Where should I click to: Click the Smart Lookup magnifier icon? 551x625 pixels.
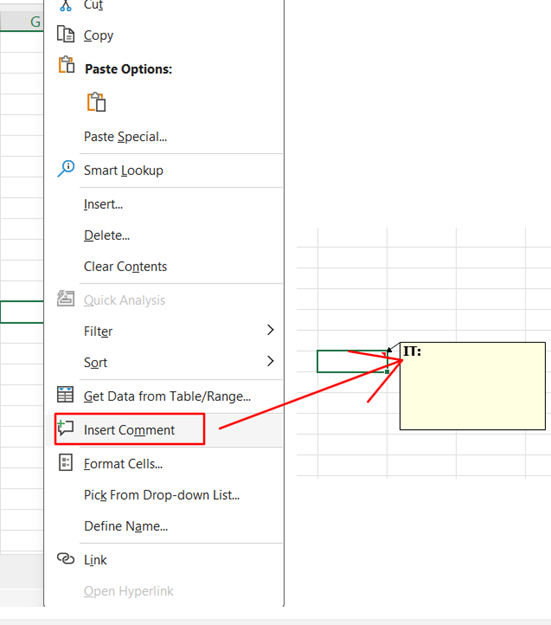[66, 169]
